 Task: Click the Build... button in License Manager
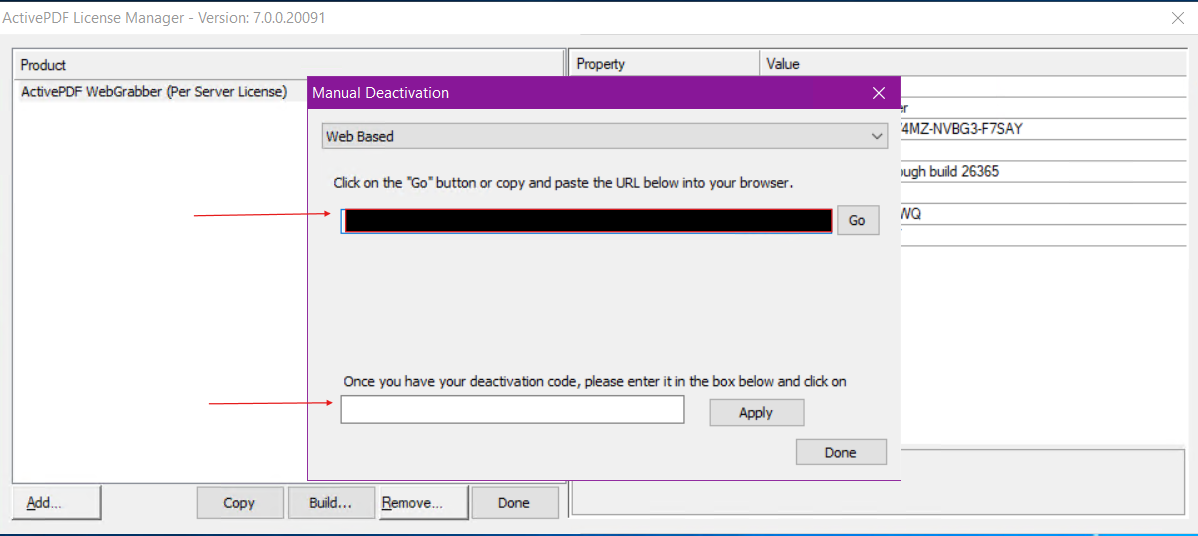click(331, 503)
